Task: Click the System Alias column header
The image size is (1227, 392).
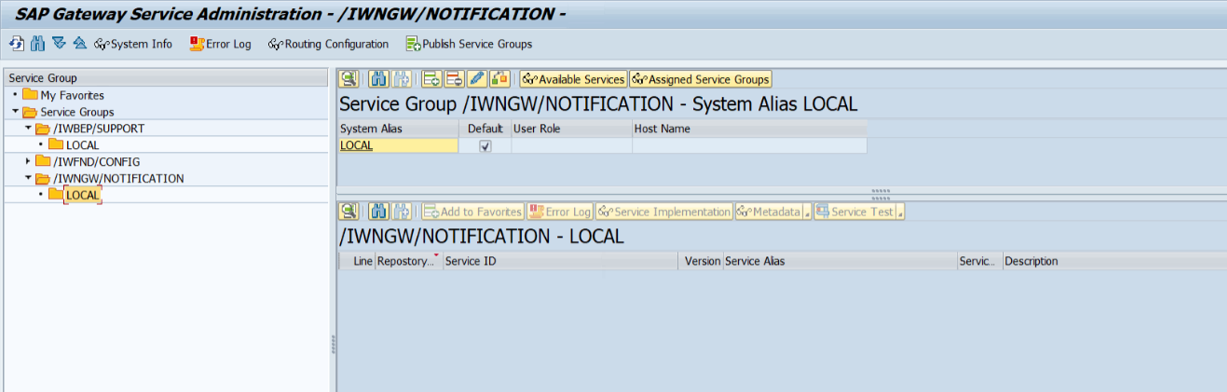Action: coord(398,129)
